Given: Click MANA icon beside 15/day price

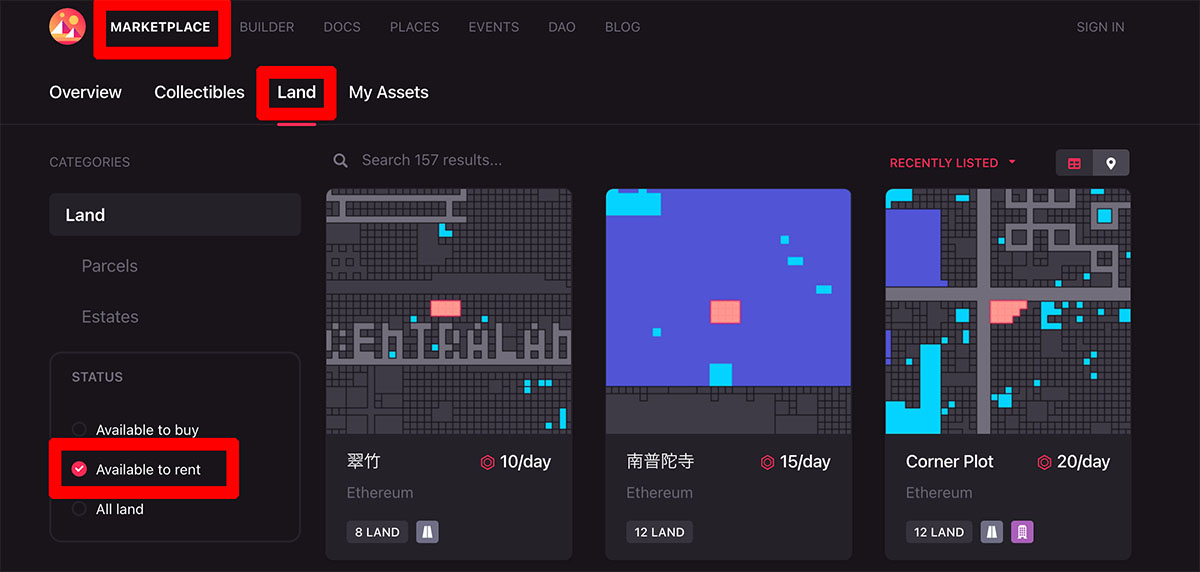Looking at the screenshot, I should pyautogui.click(x=768, y=462).
